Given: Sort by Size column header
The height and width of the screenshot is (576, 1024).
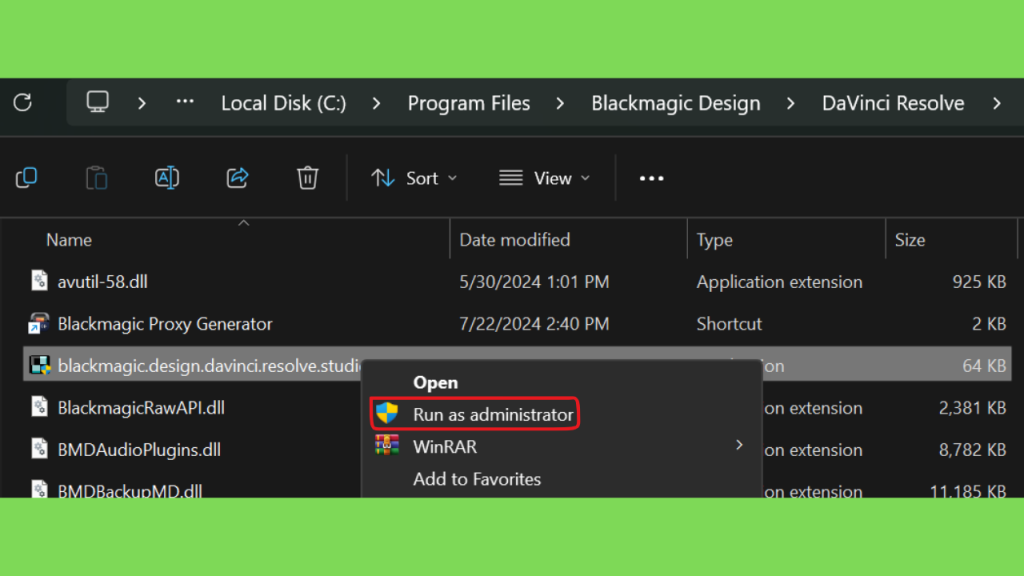Looking at the screenshot, I should click(910, 240).
